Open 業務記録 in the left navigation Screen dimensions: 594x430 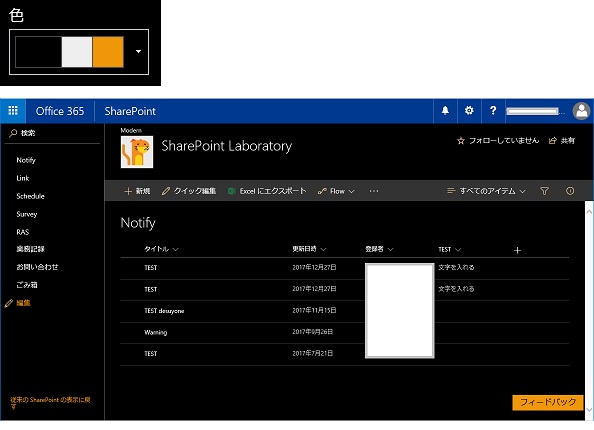click(x=30, y=249)
